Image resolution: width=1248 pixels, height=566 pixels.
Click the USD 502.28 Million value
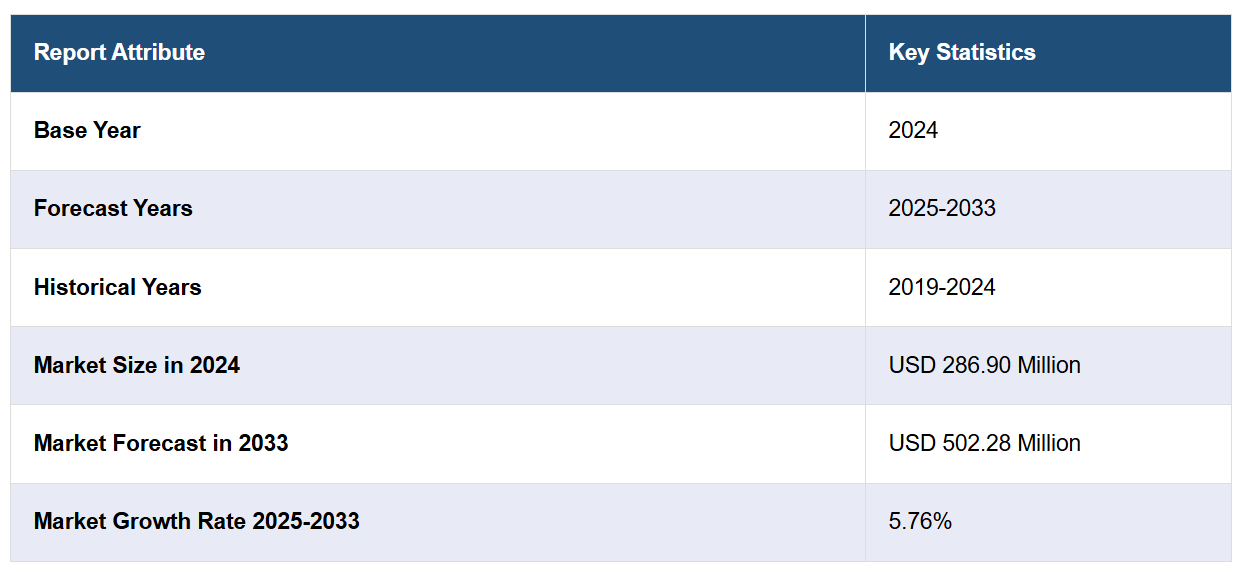[984, 443]
